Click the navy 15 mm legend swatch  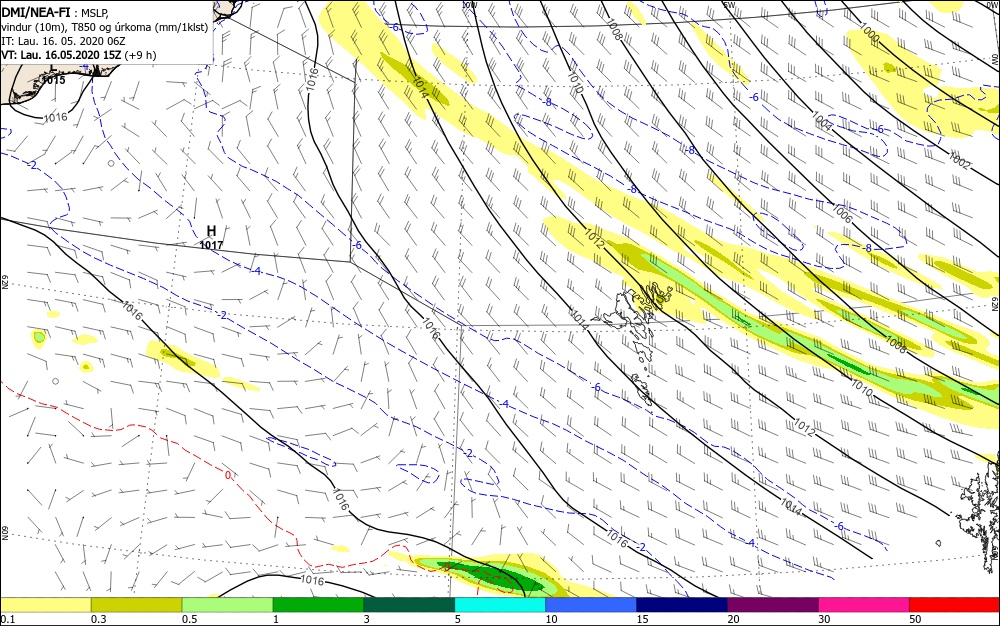[682, 605]
